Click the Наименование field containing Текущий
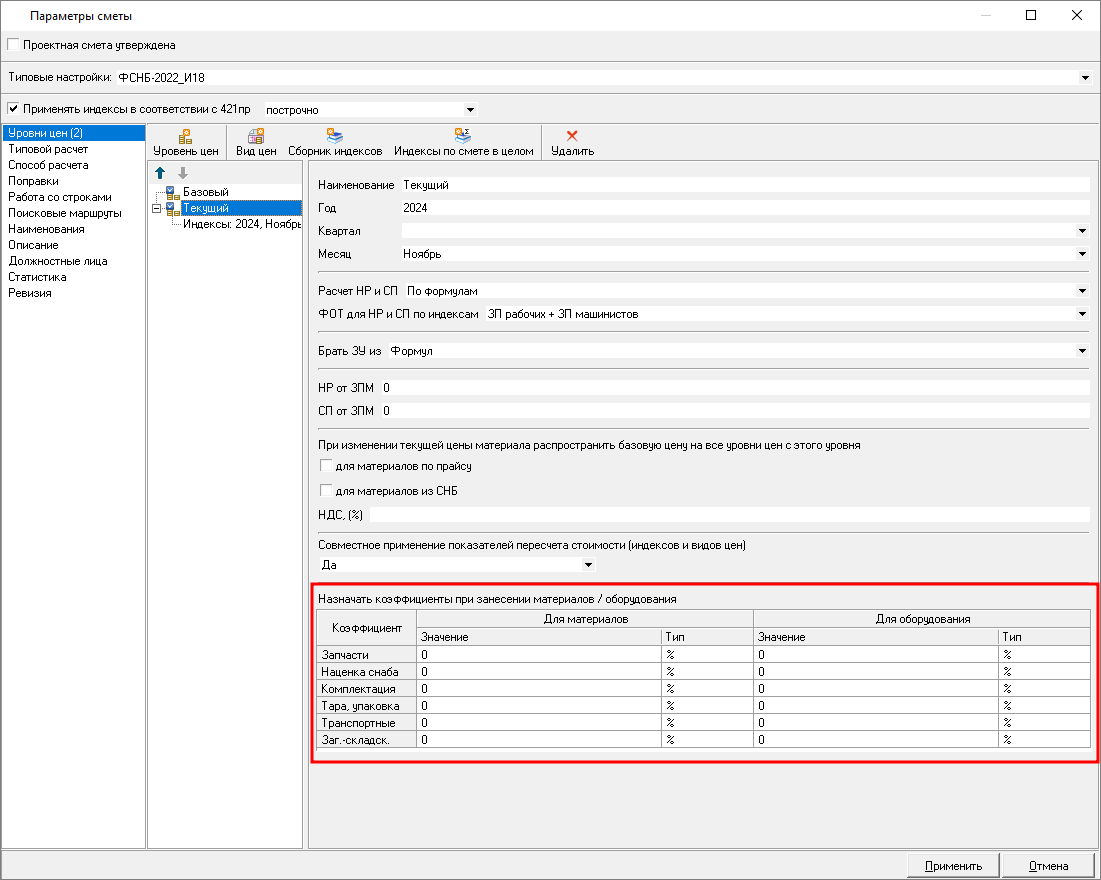The width and height of the screenshot is (1101, 880). [x=745, y=185]
